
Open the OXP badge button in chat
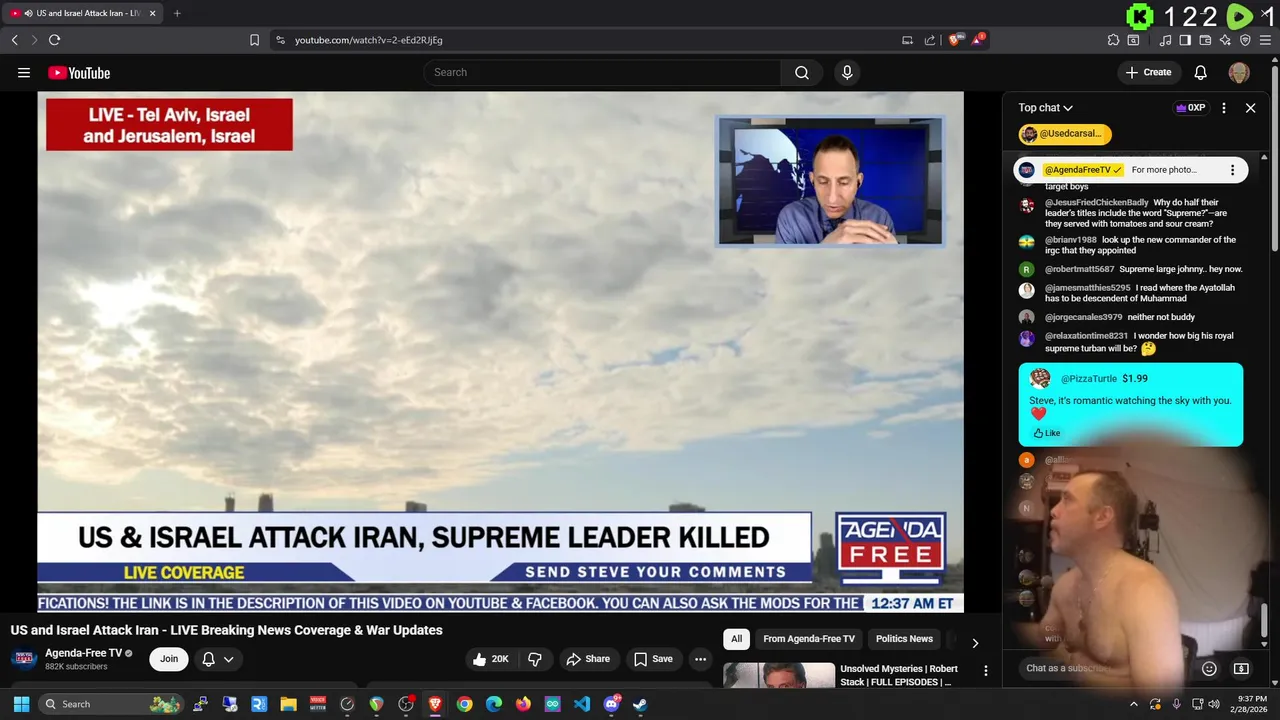[1190, 108]
